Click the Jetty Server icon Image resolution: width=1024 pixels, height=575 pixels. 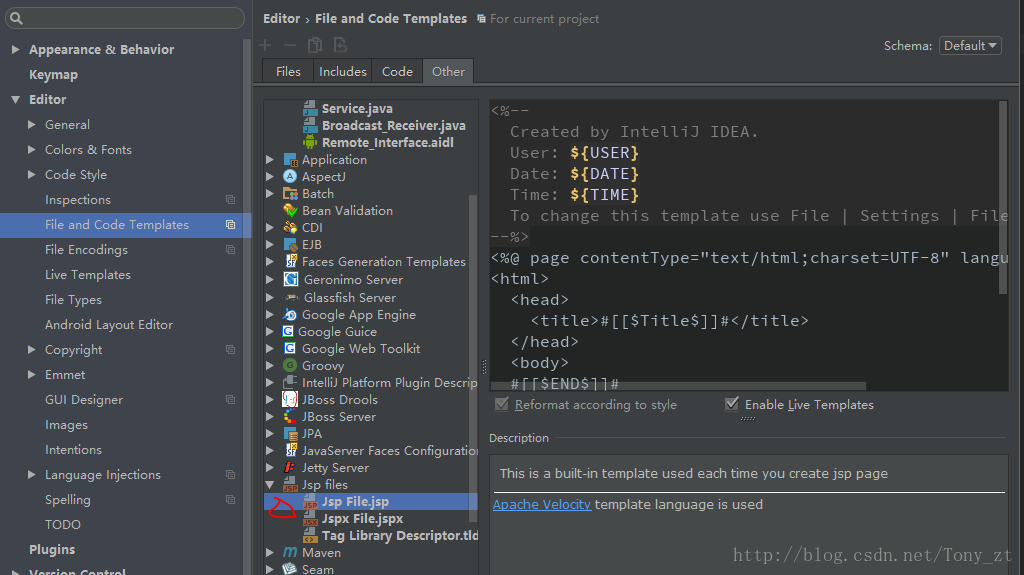coord(290,467)
